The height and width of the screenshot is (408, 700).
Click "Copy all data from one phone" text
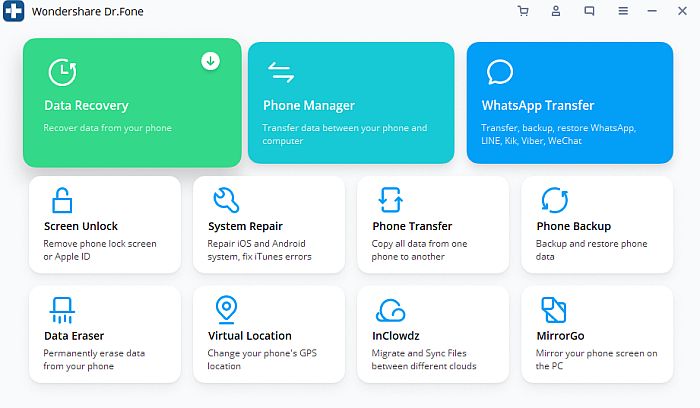419,250
